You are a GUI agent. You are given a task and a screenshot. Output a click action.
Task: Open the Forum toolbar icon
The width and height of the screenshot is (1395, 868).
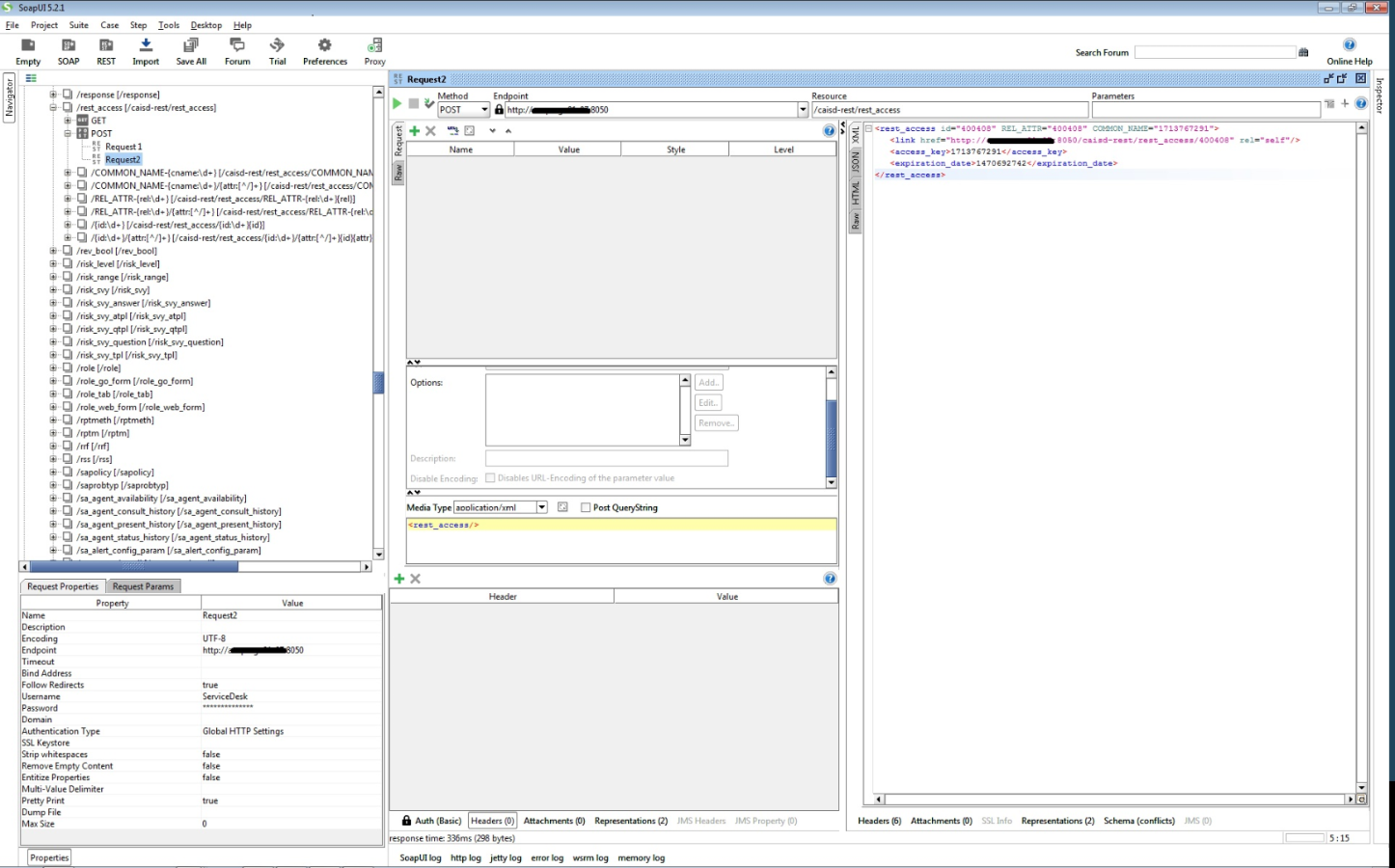pyautogui.click(x=237, y=45)
